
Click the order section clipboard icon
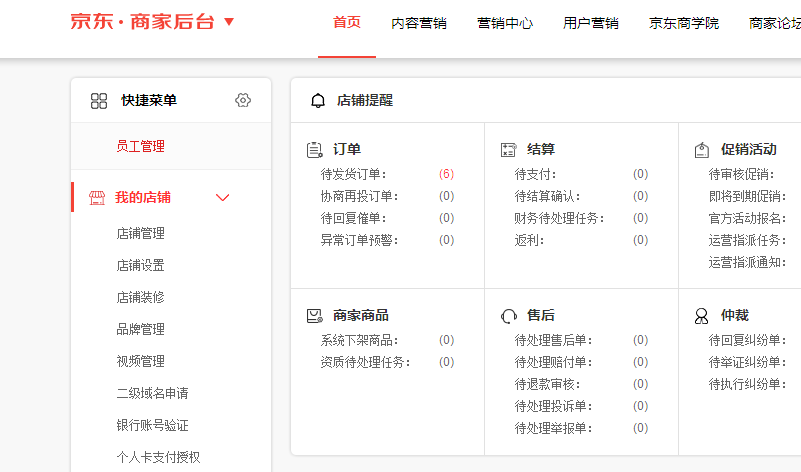click(314, 150)
